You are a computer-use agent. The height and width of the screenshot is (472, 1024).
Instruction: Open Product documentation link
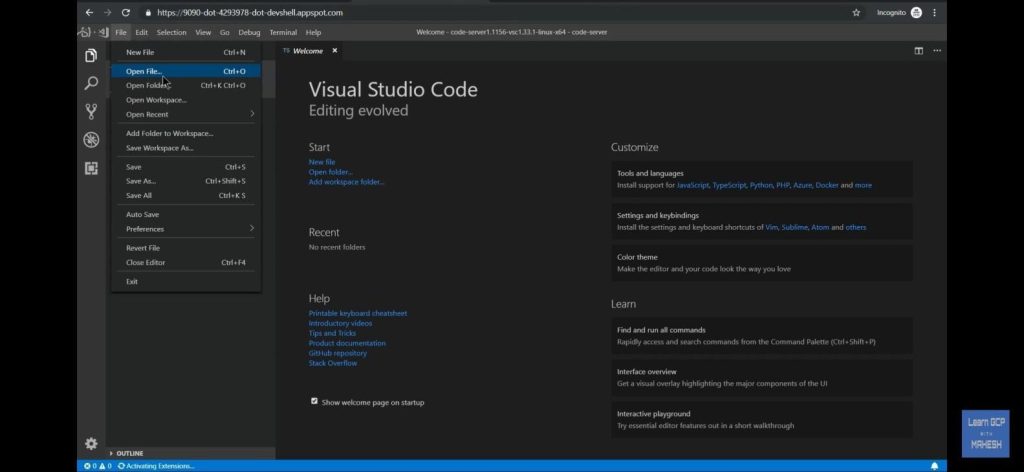[347, 343]
